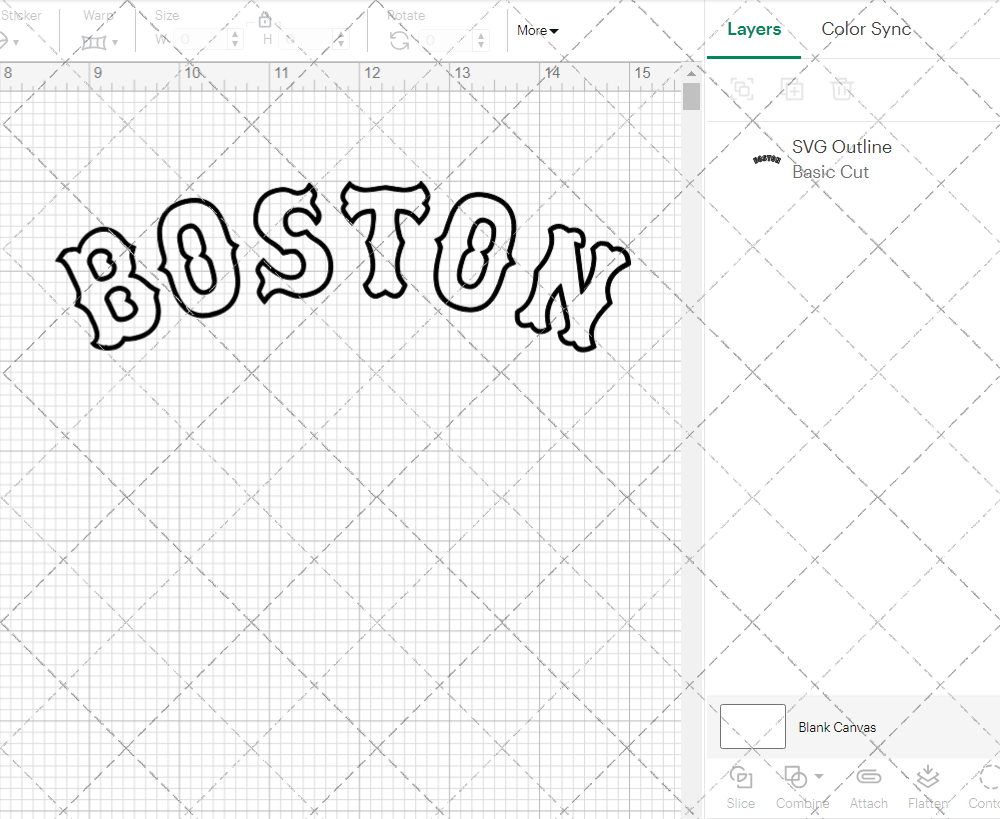The width and height of the screenshot is (1000, 819).
Task: Click the duplicate layer icon
Action: [742, 90]
